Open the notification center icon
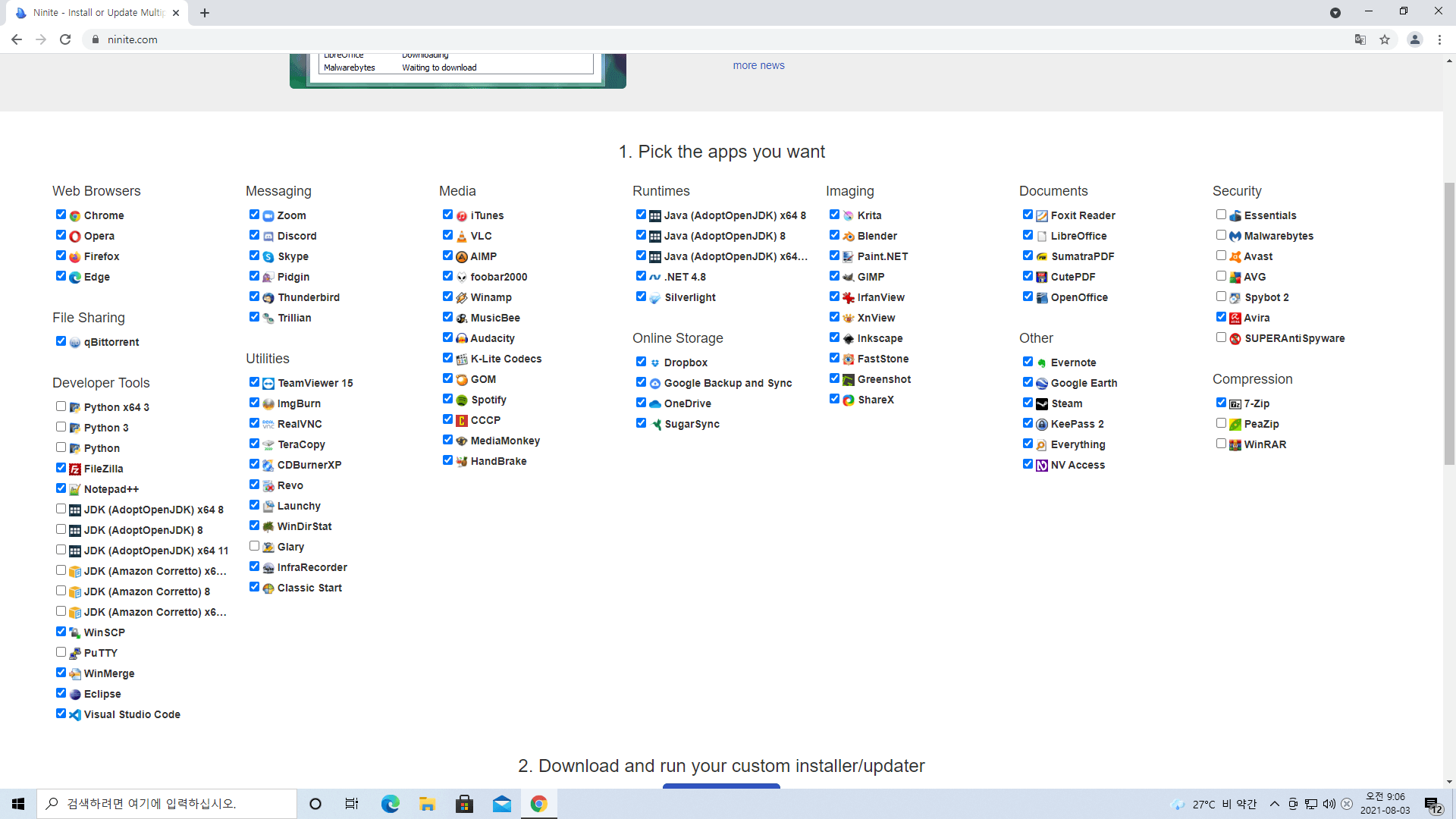1456x819 pixels. (x=1432, y=804)
